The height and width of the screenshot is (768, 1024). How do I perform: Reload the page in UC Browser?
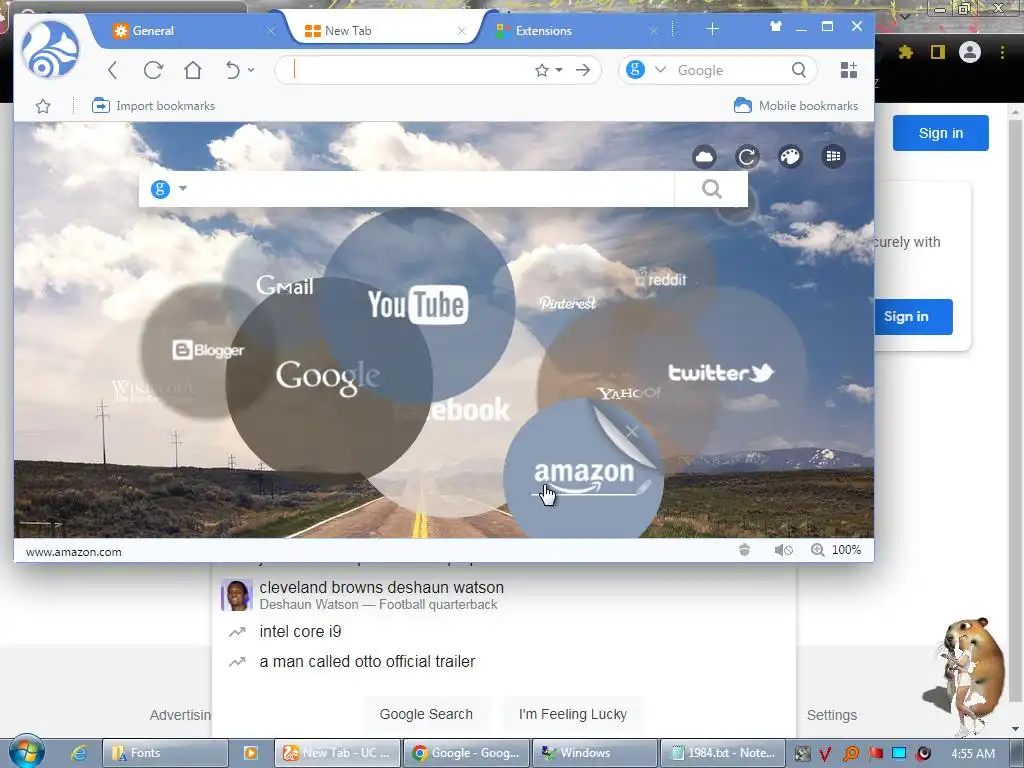point(153,70)
